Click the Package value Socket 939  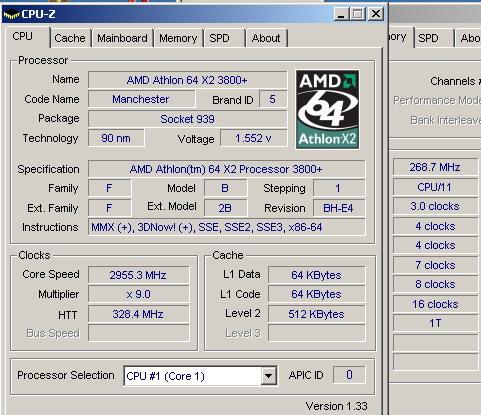187,119
